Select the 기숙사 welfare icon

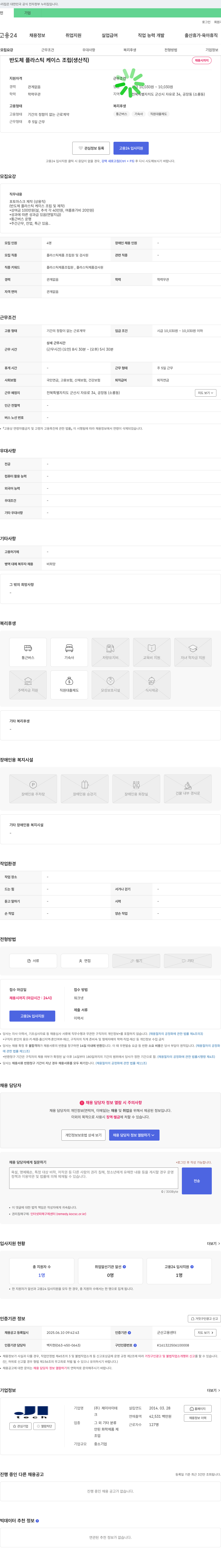pos(69,651)
